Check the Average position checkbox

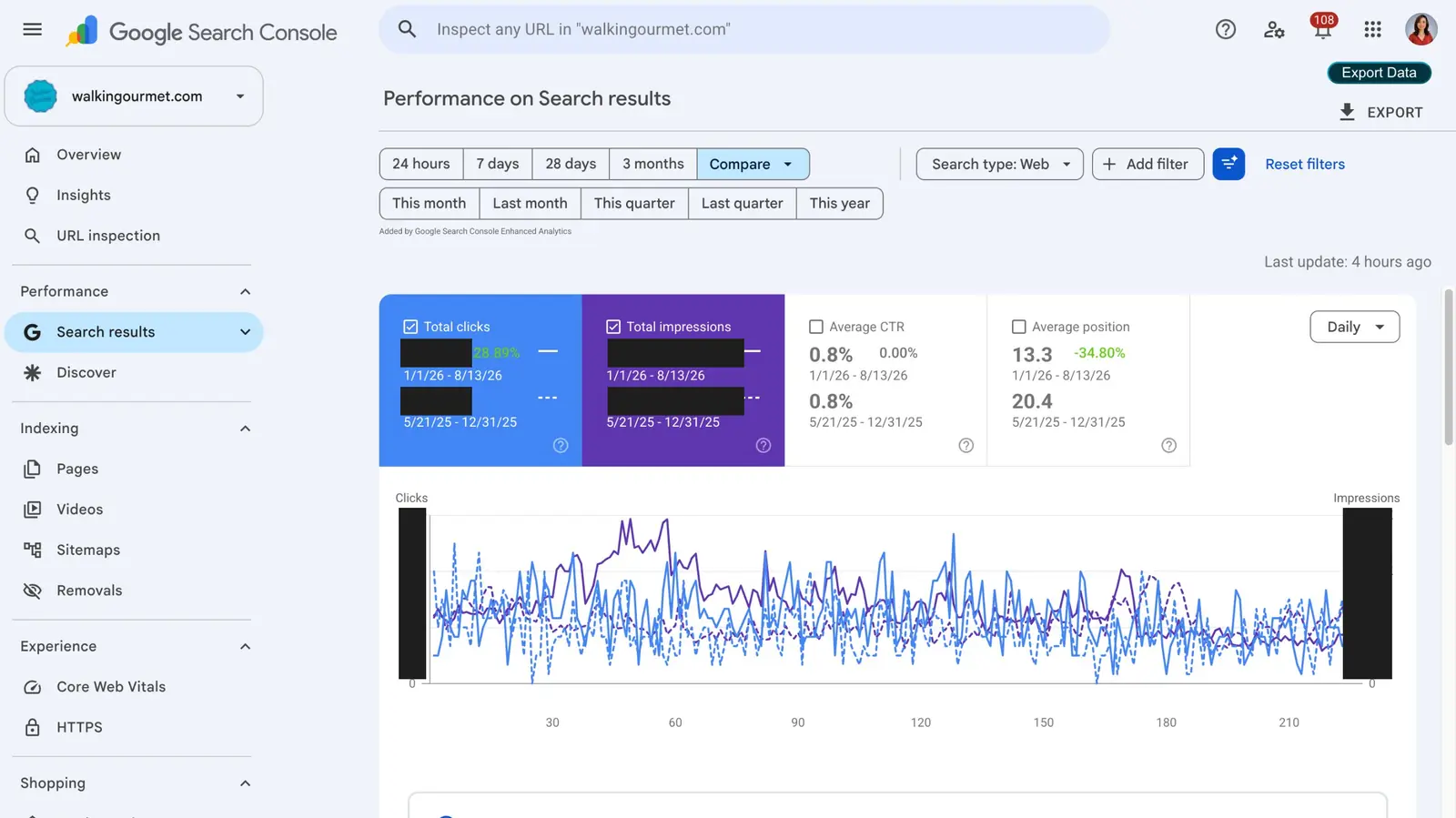coord(1019,327)
